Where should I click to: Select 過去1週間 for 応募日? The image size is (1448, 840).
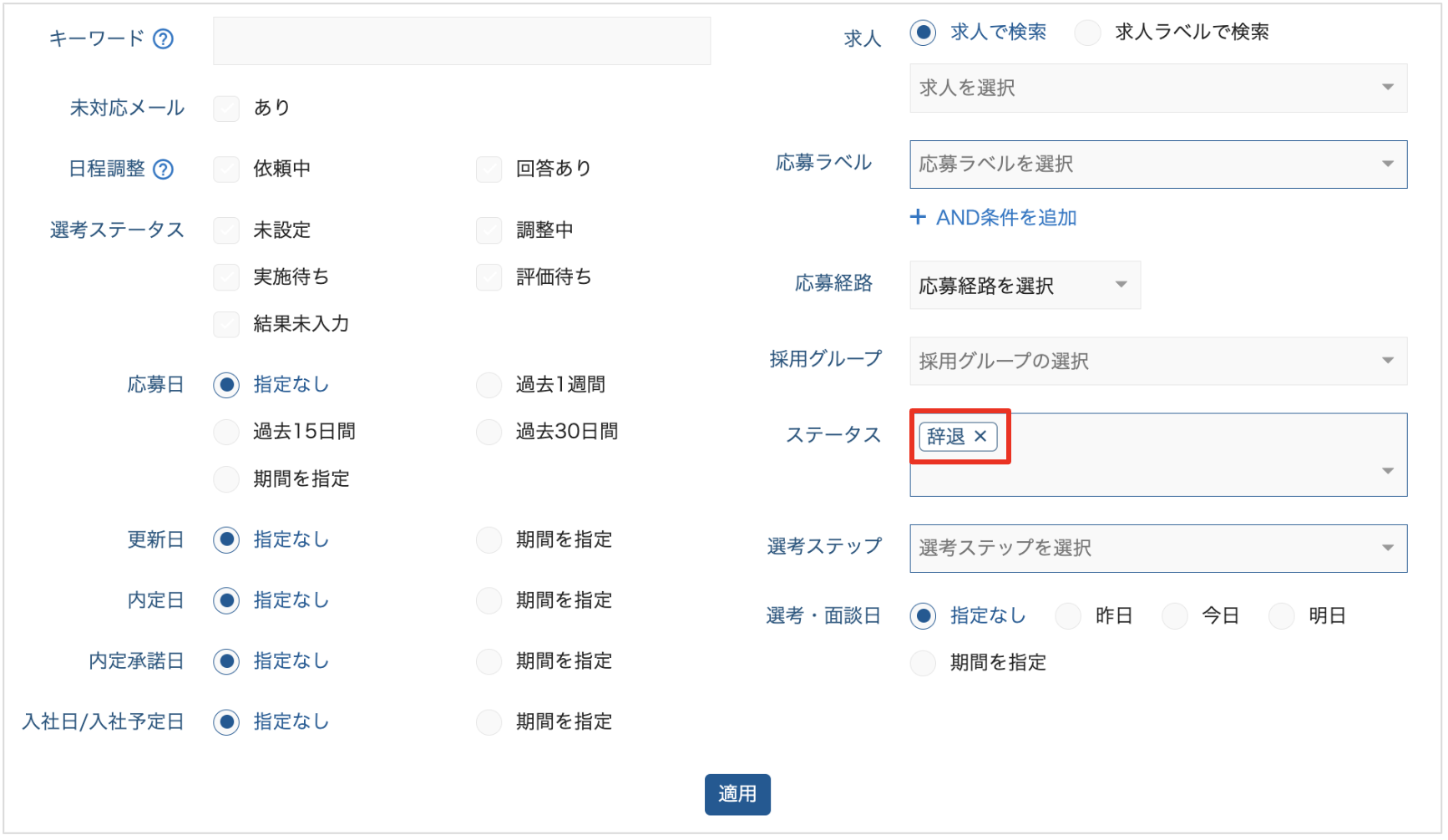(489, 385)
